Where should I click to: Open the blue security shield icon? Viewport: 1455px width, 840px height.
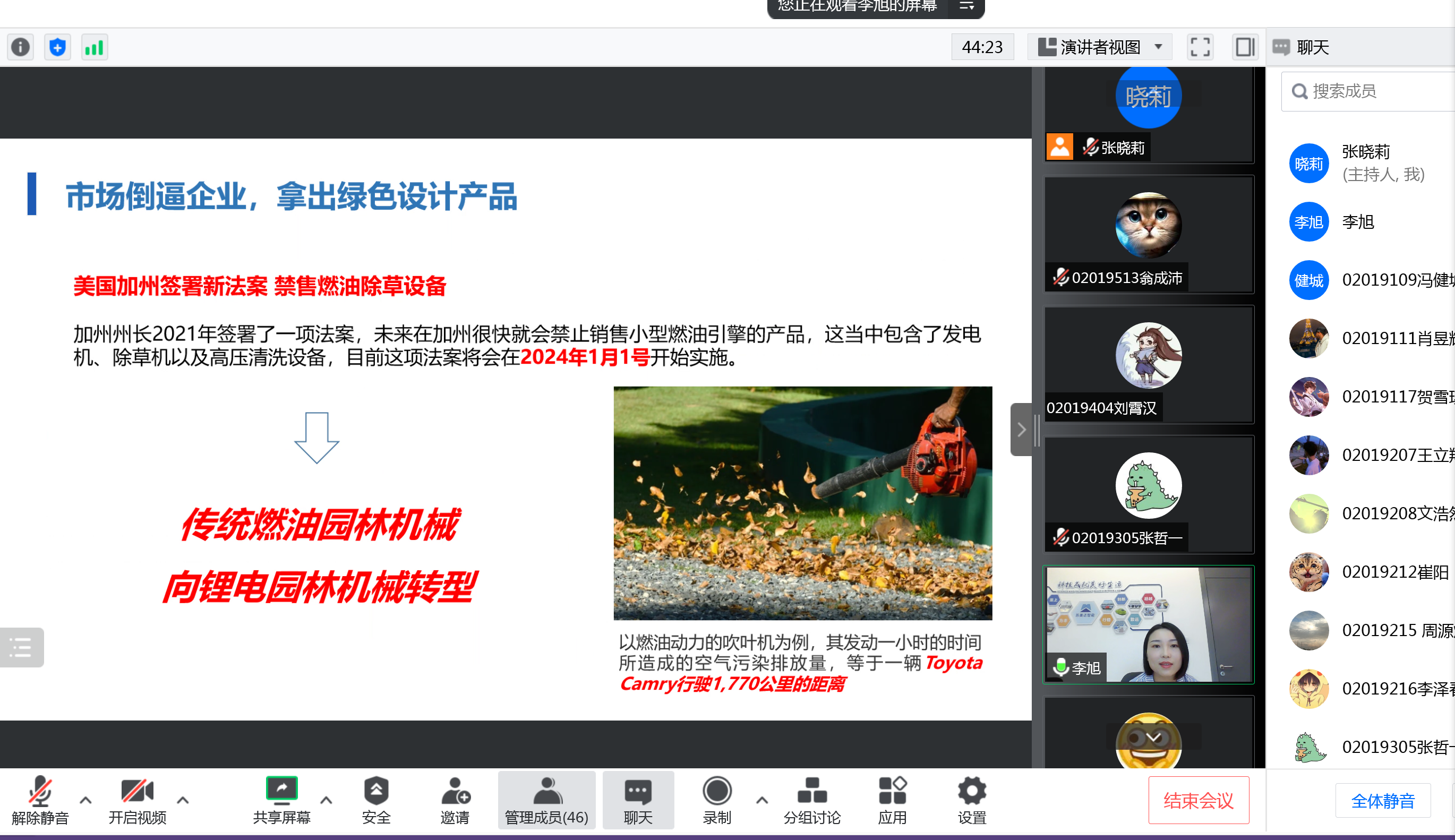click(x=58, y=47)
